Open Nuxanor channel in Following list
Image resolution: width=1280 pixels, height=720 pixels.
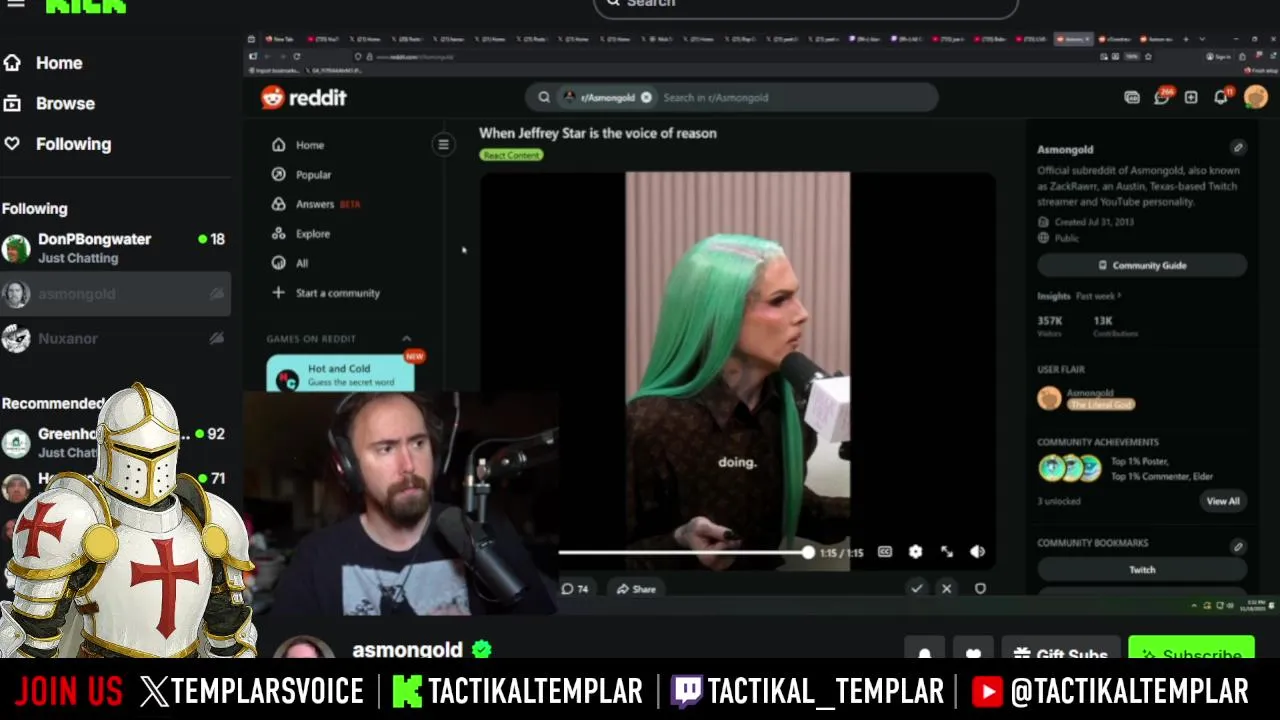115,339
